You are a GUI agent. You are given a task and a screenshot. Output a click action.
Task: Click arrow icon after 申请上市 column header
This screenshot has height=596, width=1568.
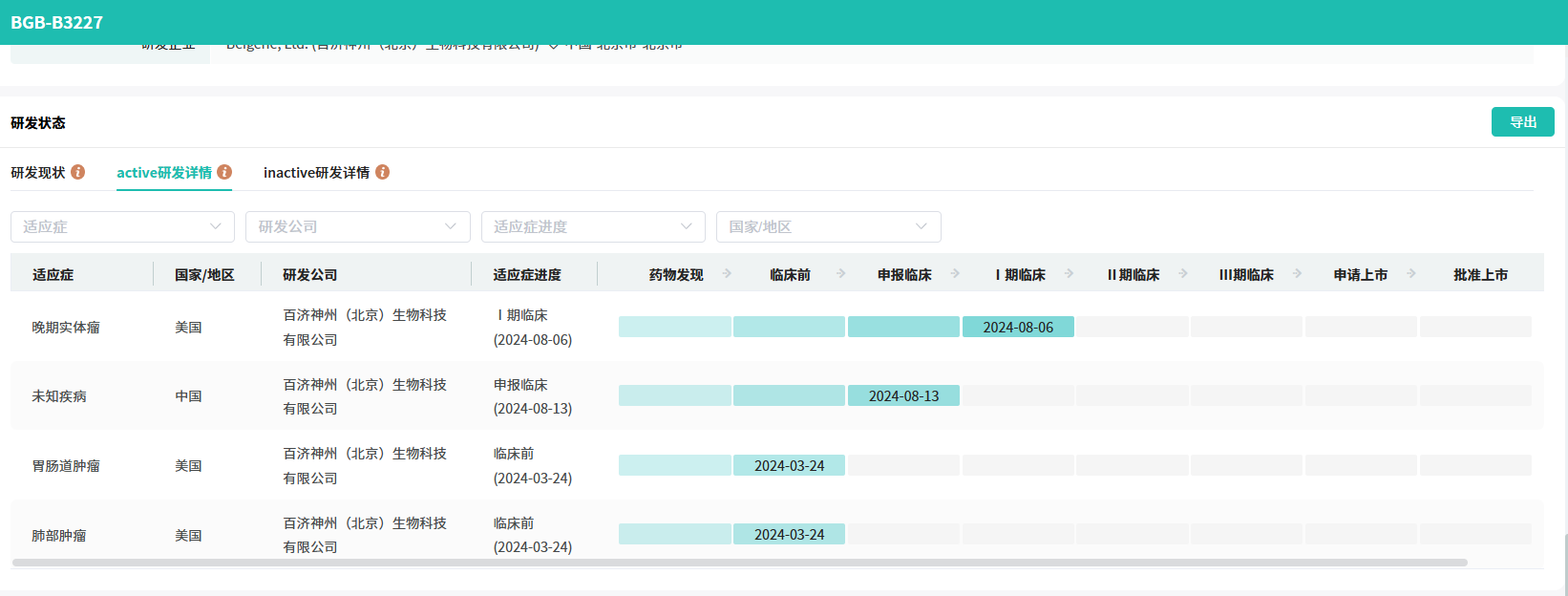pos(1411,274)
